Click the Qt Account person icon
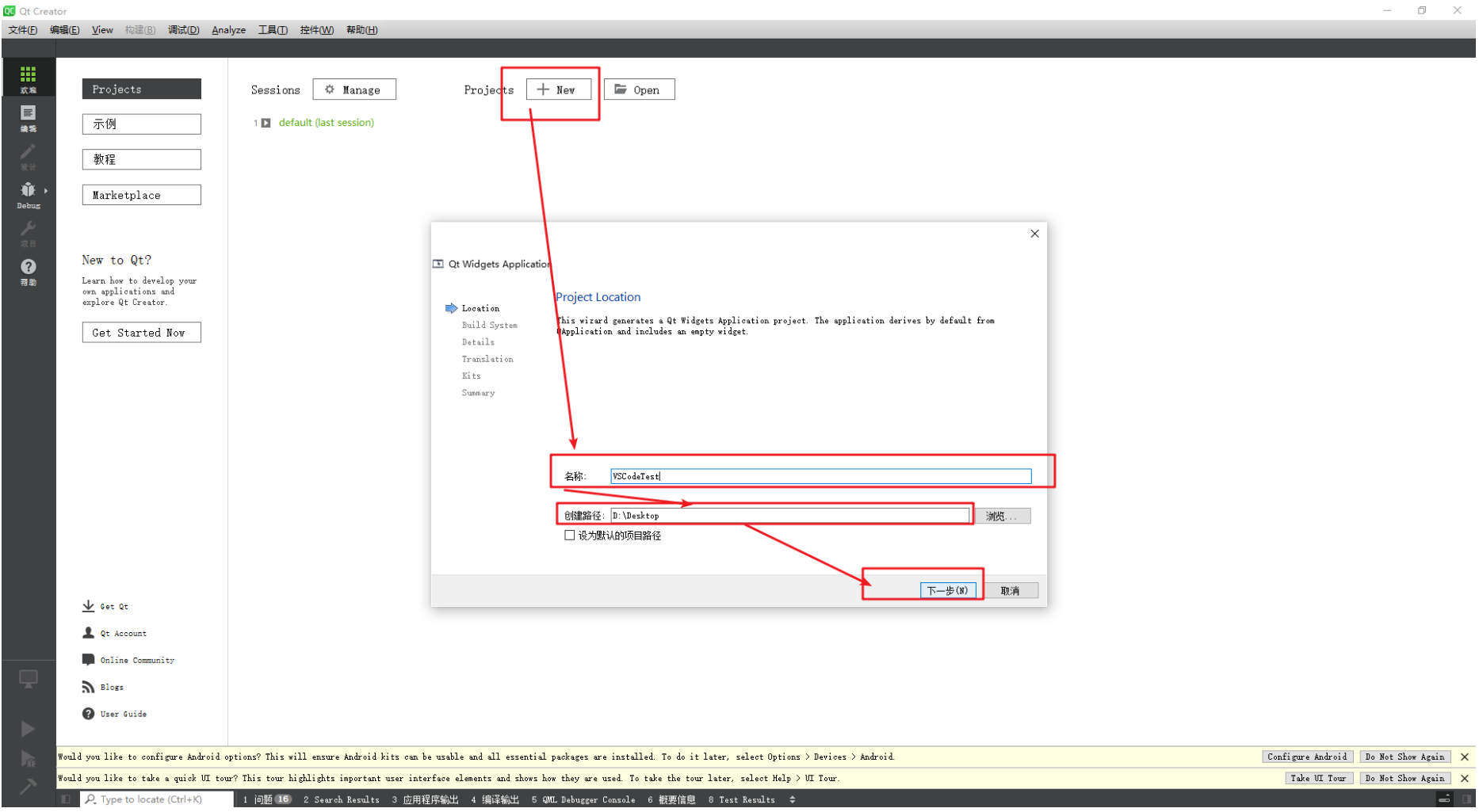Image resolution: width=1479 pixels, height=812 pixels. pyautogui.click(x=88, y=633)
